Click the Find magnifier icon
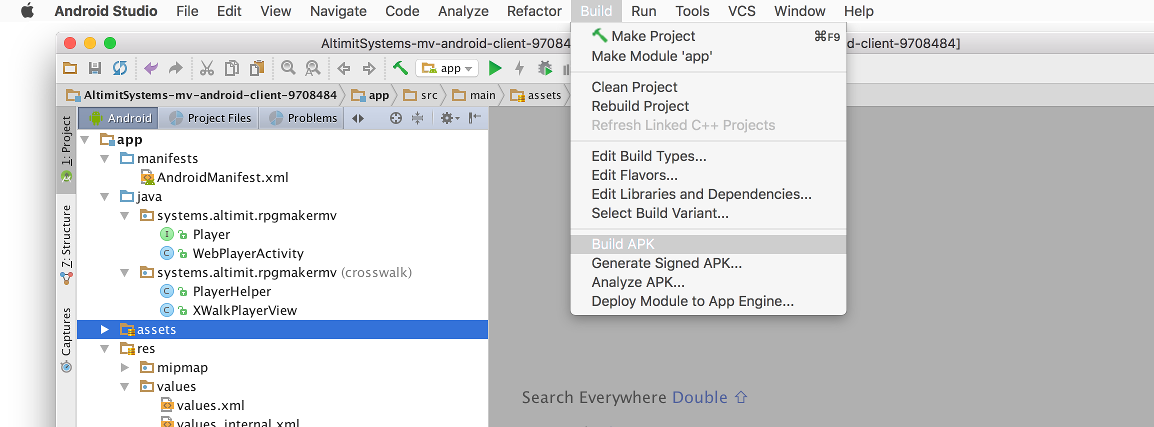 click(288, 68)
